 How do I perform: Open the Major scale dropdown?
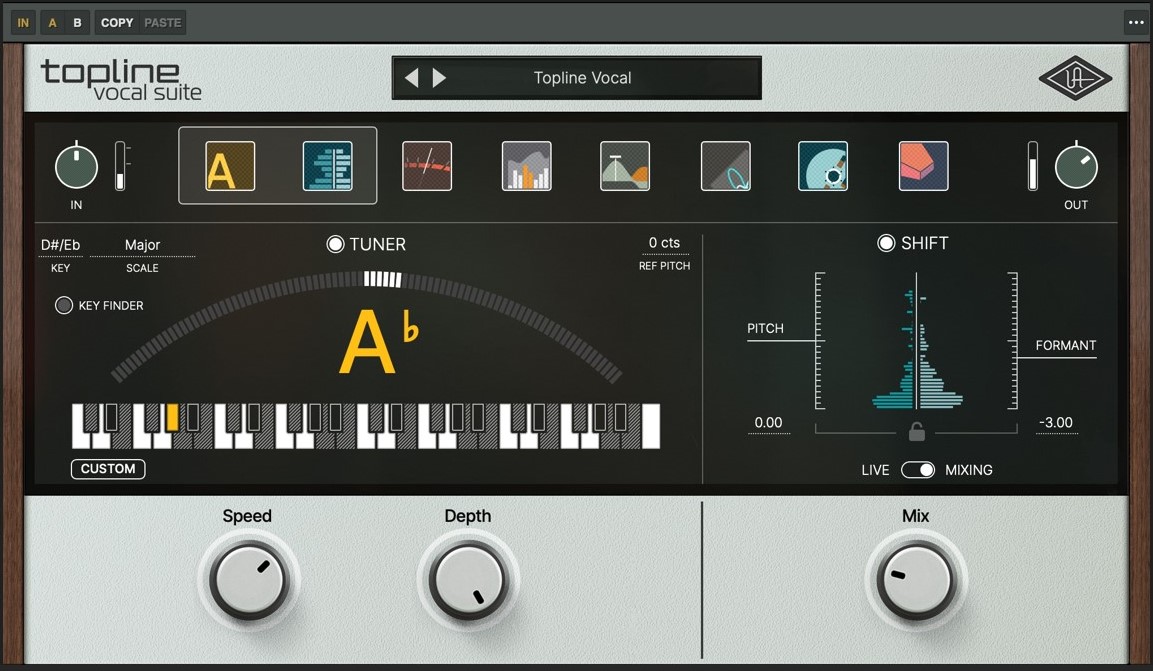[x=142, y=245]
